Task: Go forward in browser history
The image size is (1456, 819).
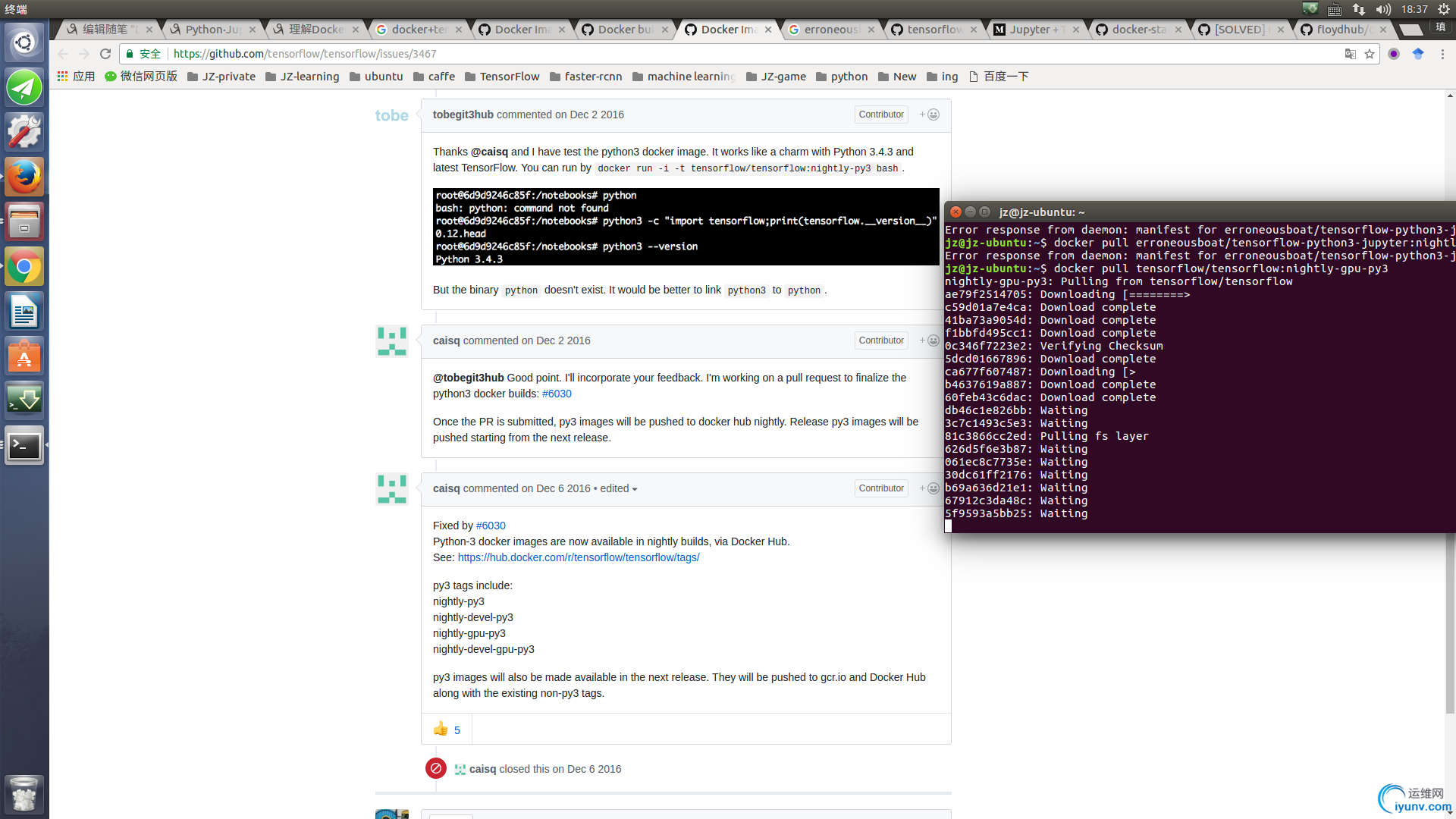Action: point(84,54)
